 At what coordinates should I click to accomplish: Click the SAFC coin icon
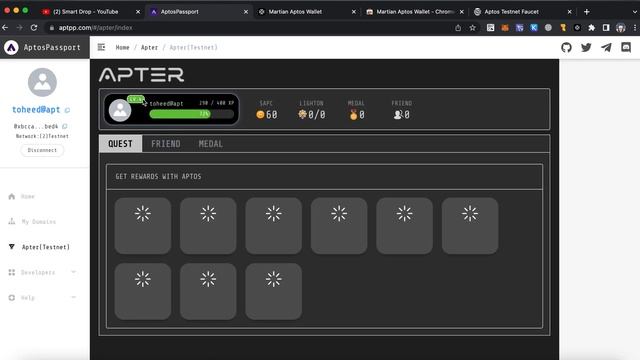260,115
